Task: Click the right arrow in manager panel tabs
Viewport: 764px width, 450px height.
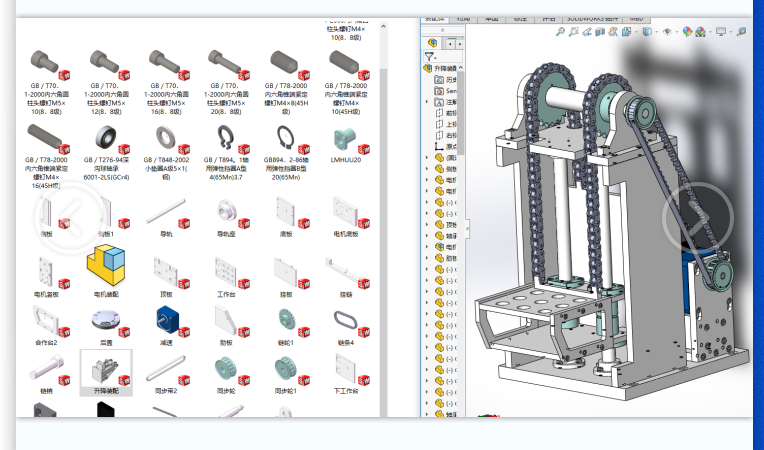Action: 461,43
